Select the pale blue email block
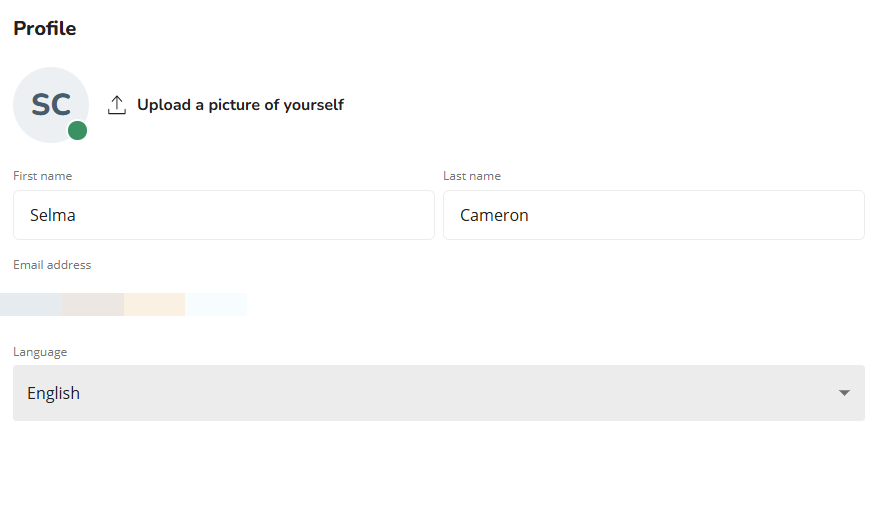Viewport: 882px width, 512px height. (216, 304)
